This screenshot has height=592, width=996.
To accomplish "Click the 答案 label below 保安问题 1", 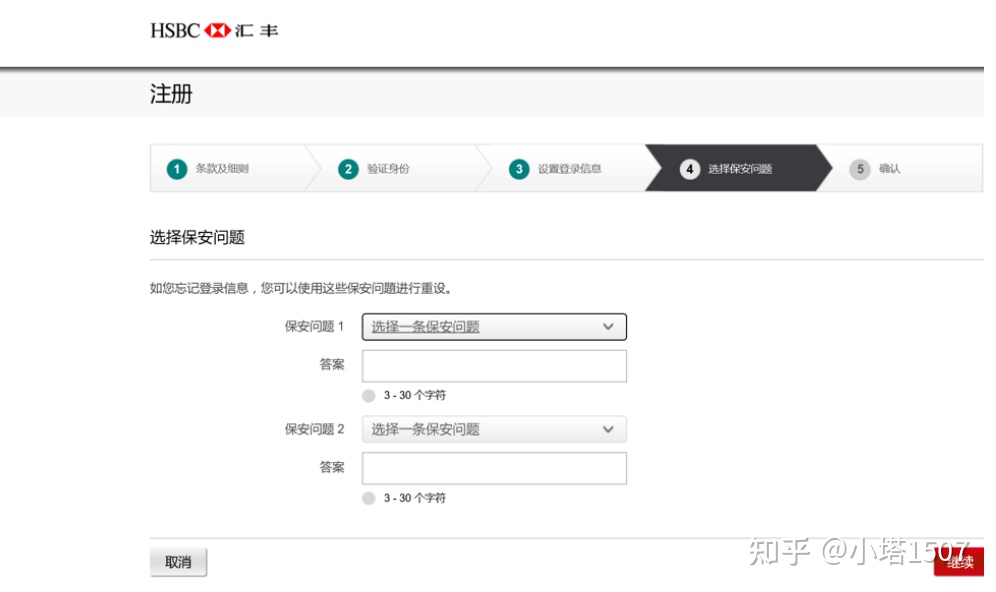I will [332, 365].
